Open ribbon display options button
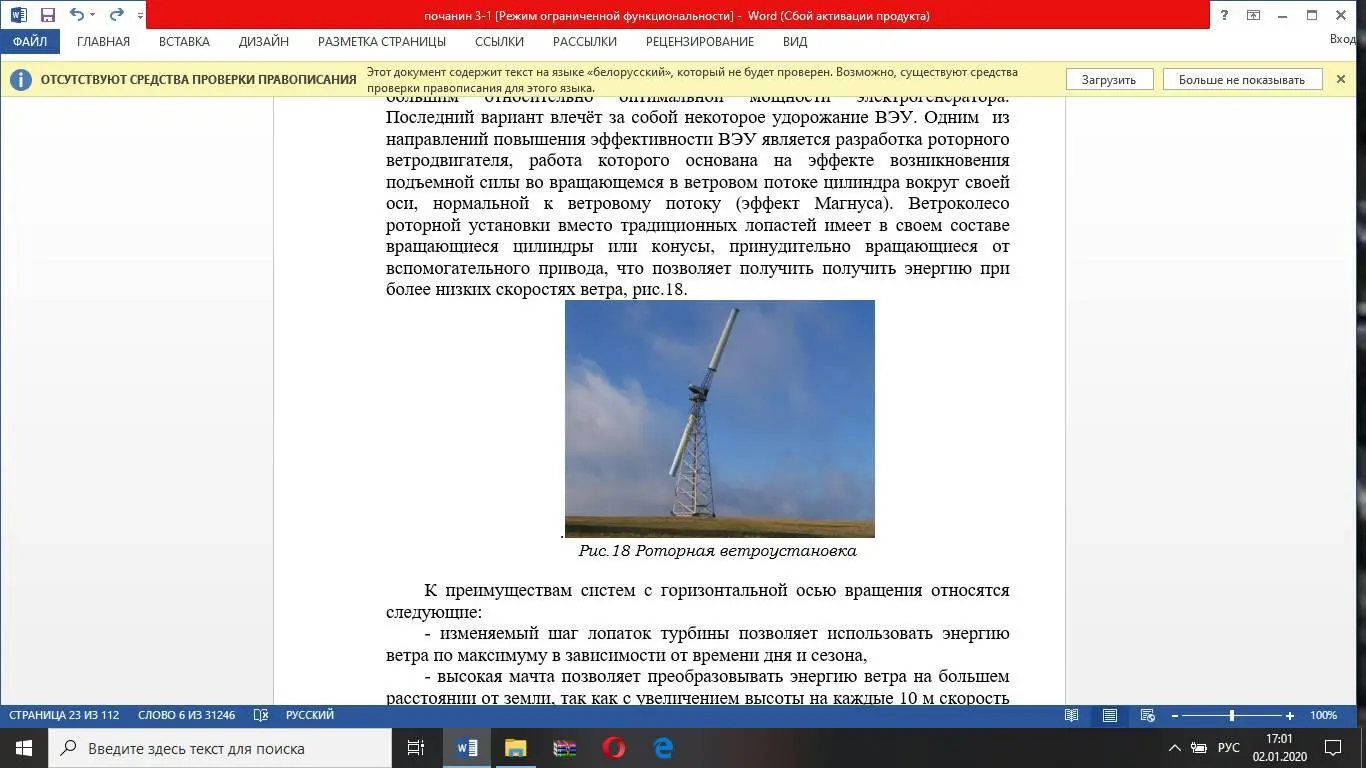Screen dimensions: 1366x768 tap(1253, 15)
